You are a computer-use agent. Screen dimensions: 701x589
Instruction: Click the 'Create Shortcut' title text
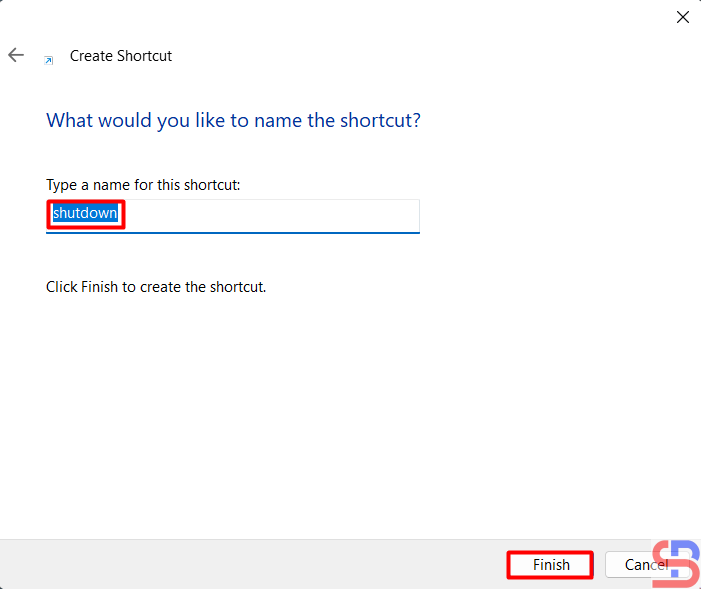tap(121, 56)
